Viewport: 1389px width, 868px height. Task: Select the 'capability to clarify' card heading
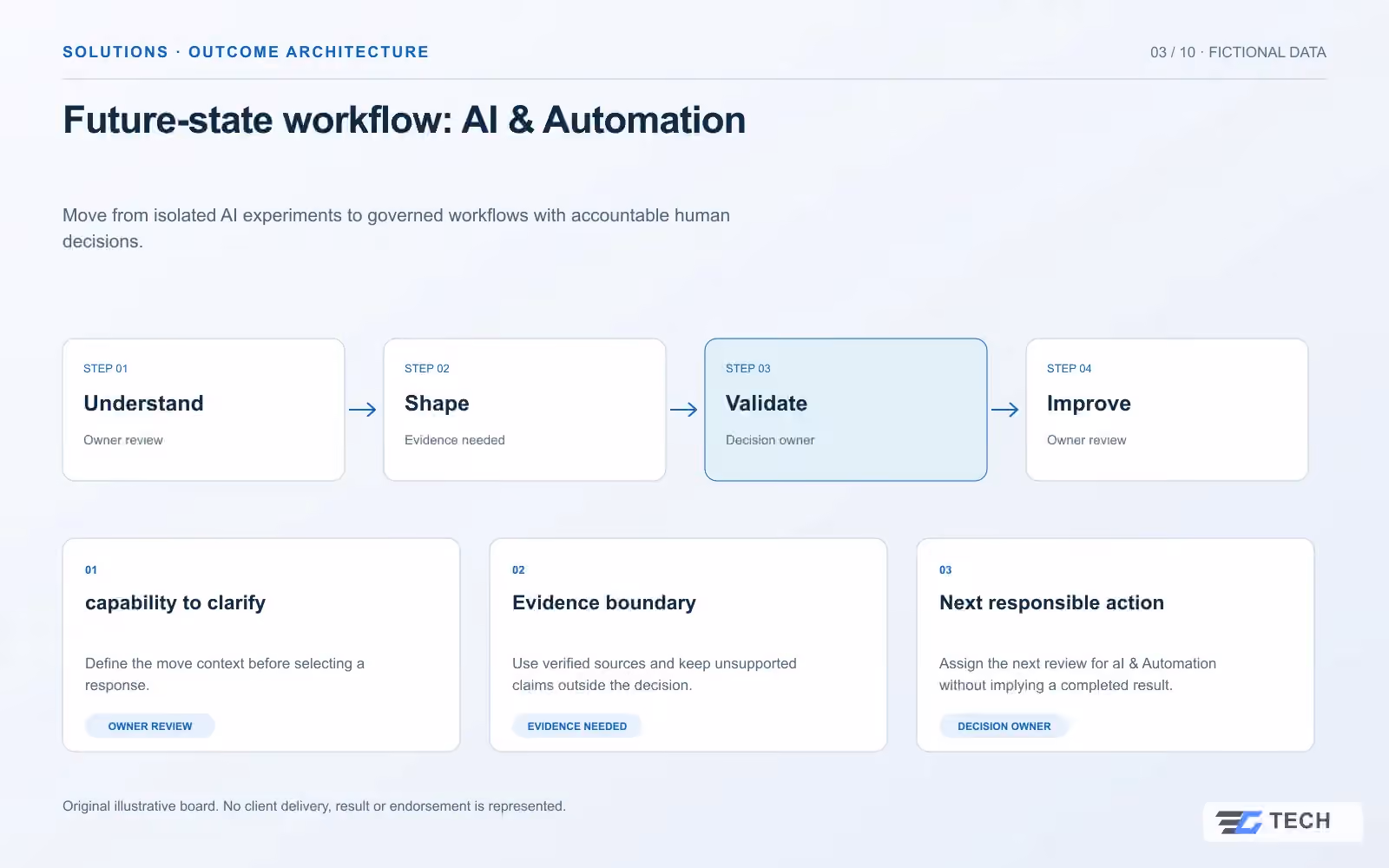coord(175,603)
